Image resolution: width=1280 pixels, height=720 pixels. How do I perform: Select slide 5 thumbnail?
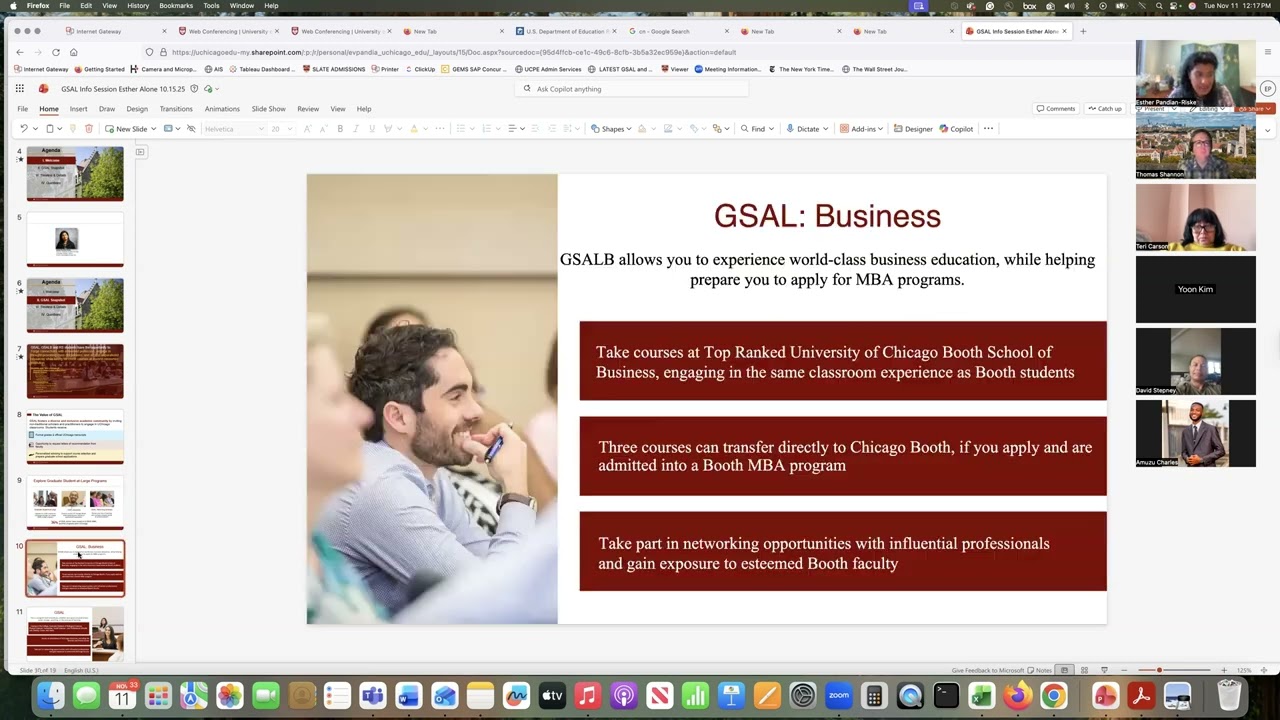click(75, 240)
